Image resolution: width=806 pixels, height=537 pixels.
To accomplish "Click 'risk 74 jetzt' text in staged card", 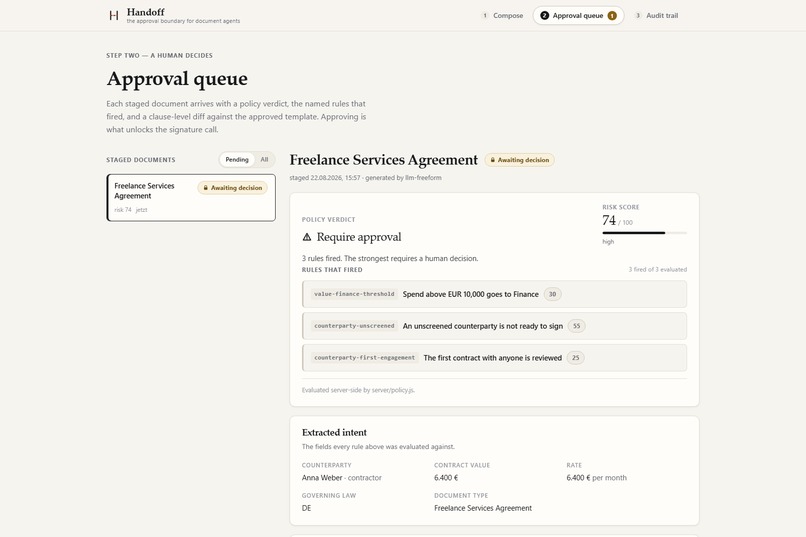I will 131,210.
